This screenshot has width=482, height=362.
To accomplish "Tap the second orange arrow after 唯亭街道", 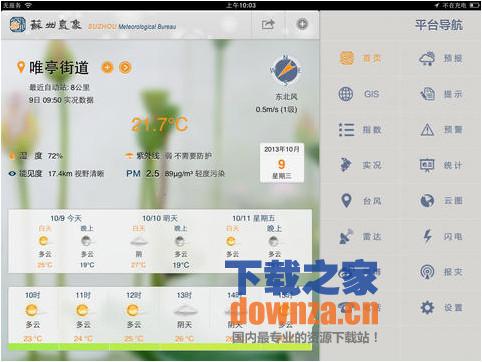I will pos(125,68).
